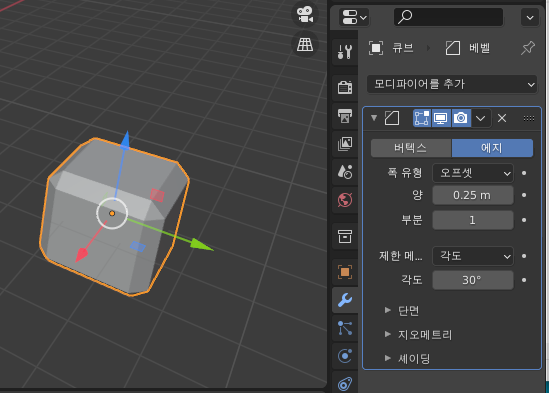Toggle modifier render display camera icon

(x=461, y=118)
